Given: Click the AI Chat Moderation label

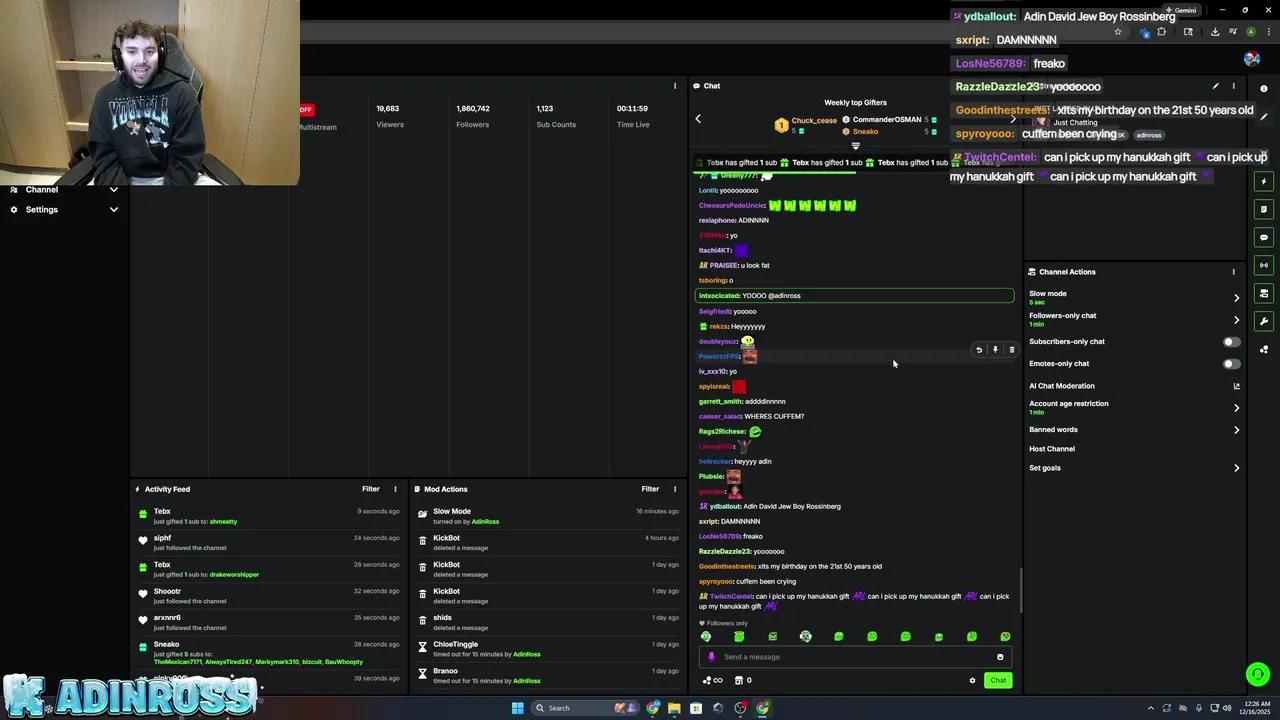Looking at the screenshot, I should point(1062,386).
